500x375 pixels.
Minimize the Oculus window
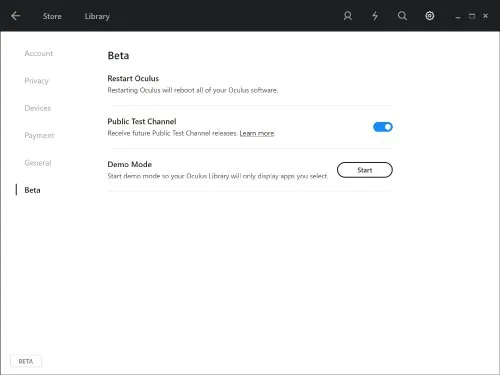coord(458,16)
